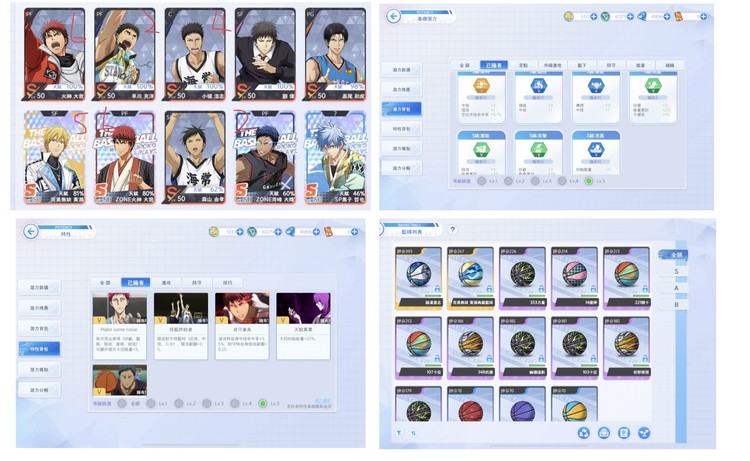Open 潛力獲取 sidebar button in 特性 screen
Viewport: 750px width, 461px height.
pyautogui.click(x=39, y=370)
